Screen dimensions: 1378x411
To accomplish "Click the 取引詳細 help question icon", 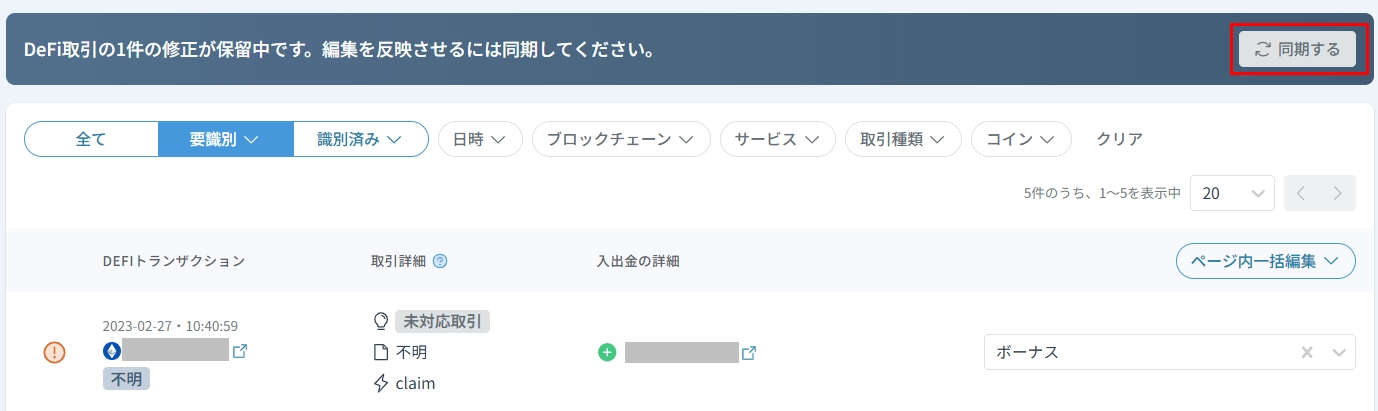I will 440,261.
